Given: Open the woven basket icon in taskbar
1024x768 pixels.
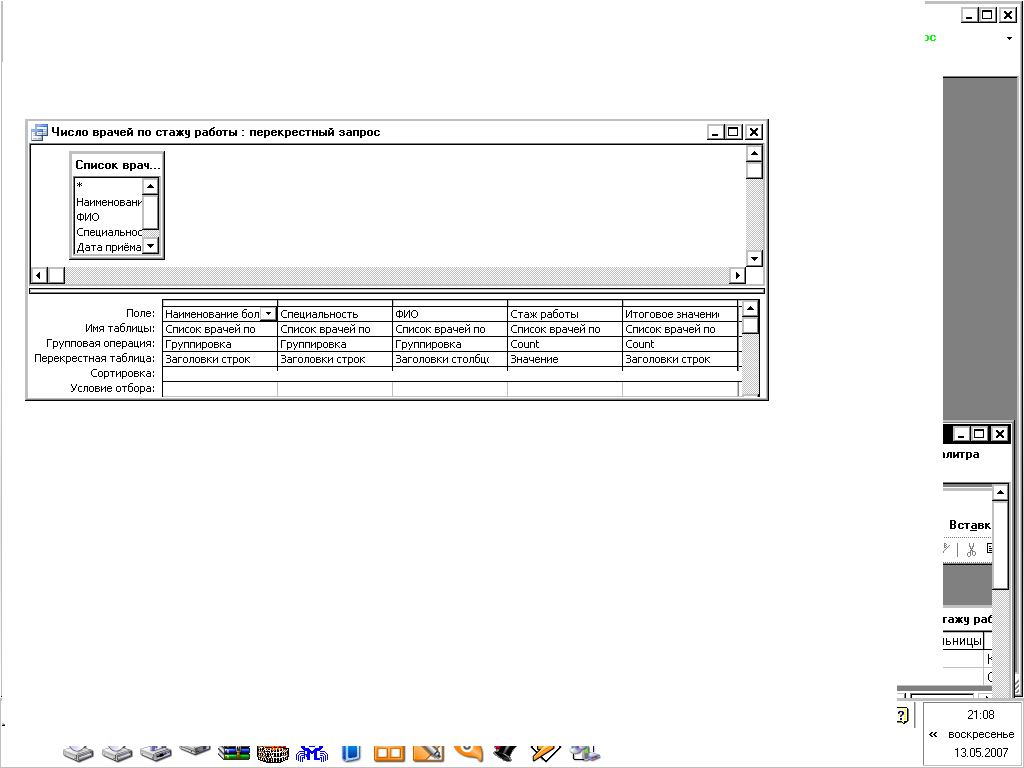Looking at the screenshot, I should tap(273, 754).
